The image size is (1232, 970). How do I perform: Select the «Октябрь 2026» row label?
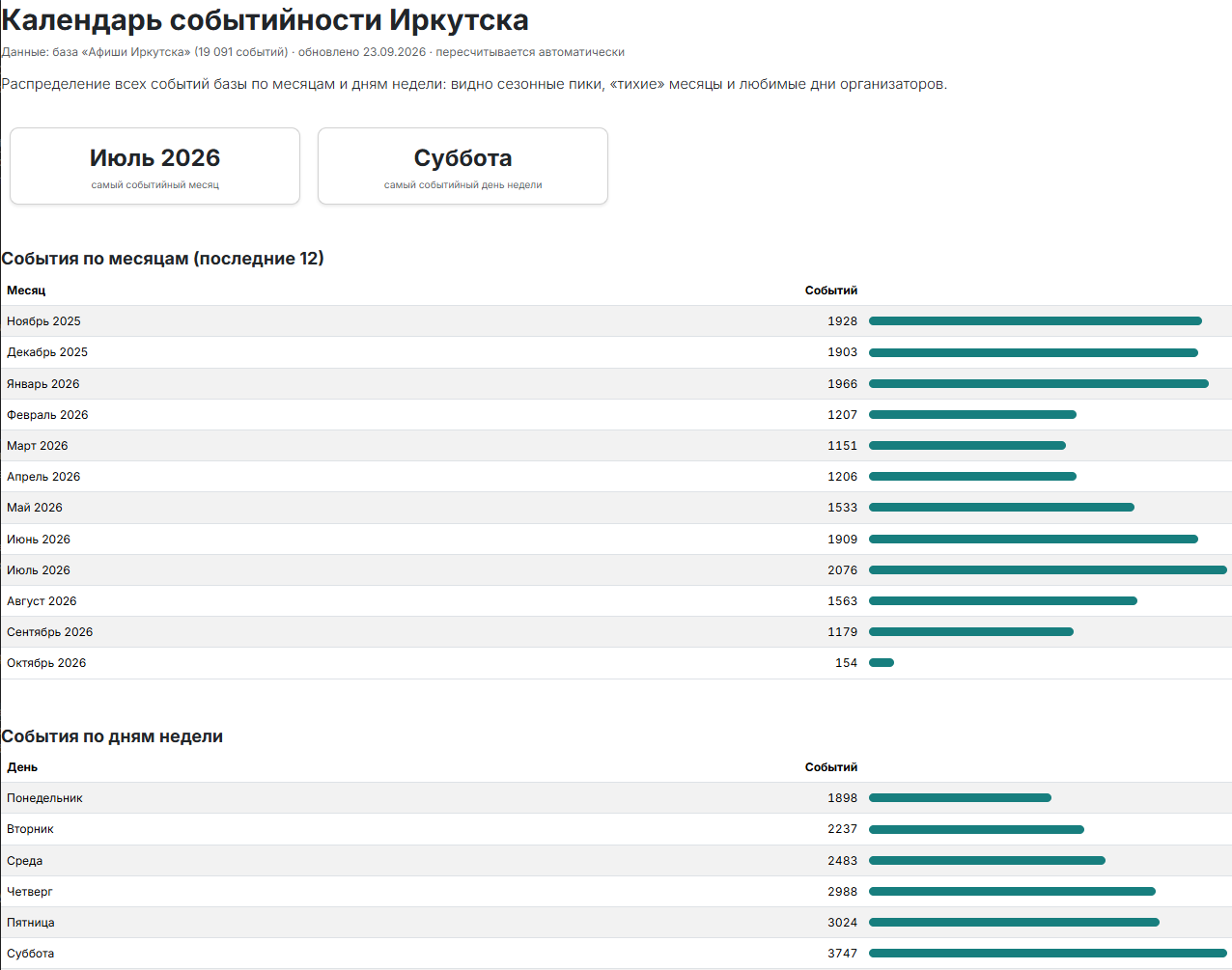coord(46,663)
